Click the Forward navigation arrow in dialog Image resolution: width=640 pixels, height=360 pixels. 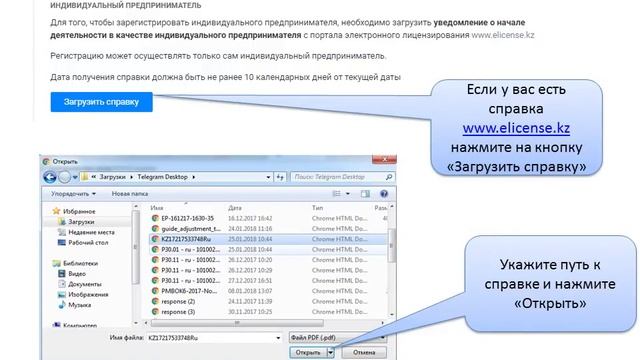64,177
